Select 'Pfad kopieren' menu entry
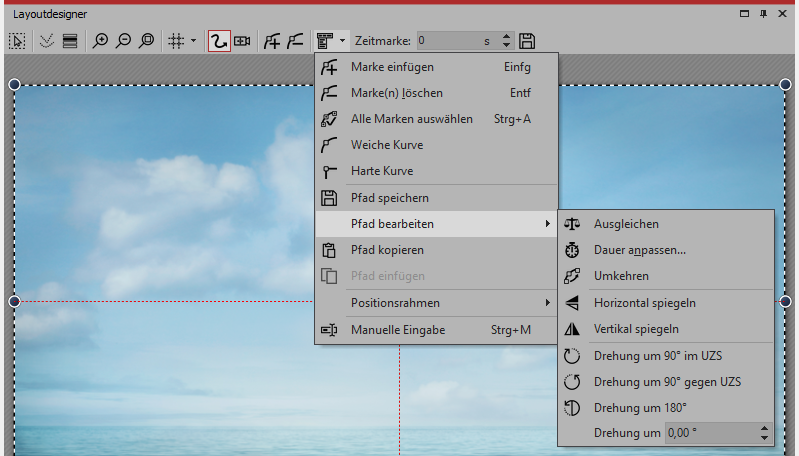Viewport: 799px width, 456px height. (387, 250)
